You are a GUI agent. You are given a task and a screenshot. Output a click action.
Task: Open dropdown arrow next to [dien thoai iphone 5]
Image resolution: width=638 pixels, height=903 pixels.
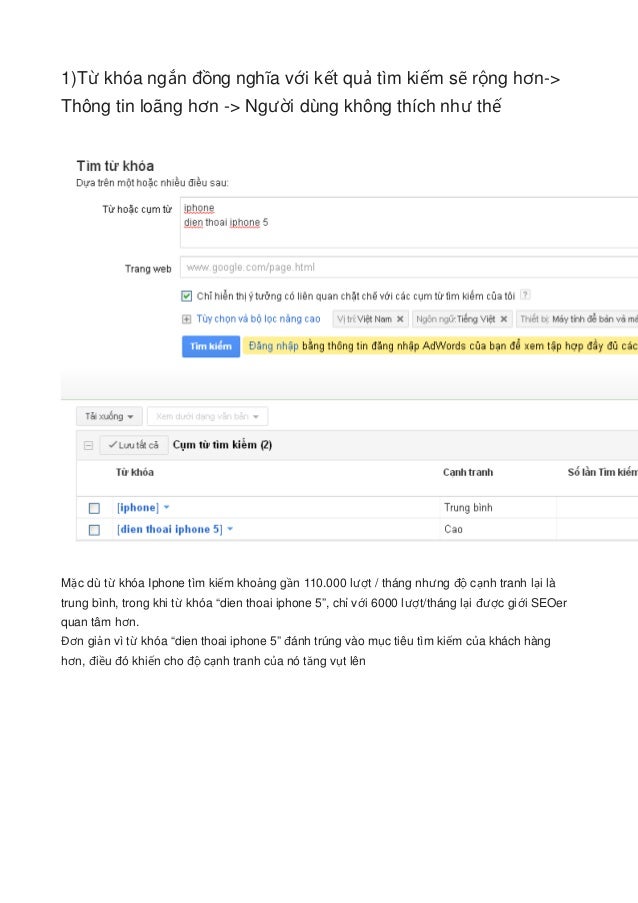[230, 529]
